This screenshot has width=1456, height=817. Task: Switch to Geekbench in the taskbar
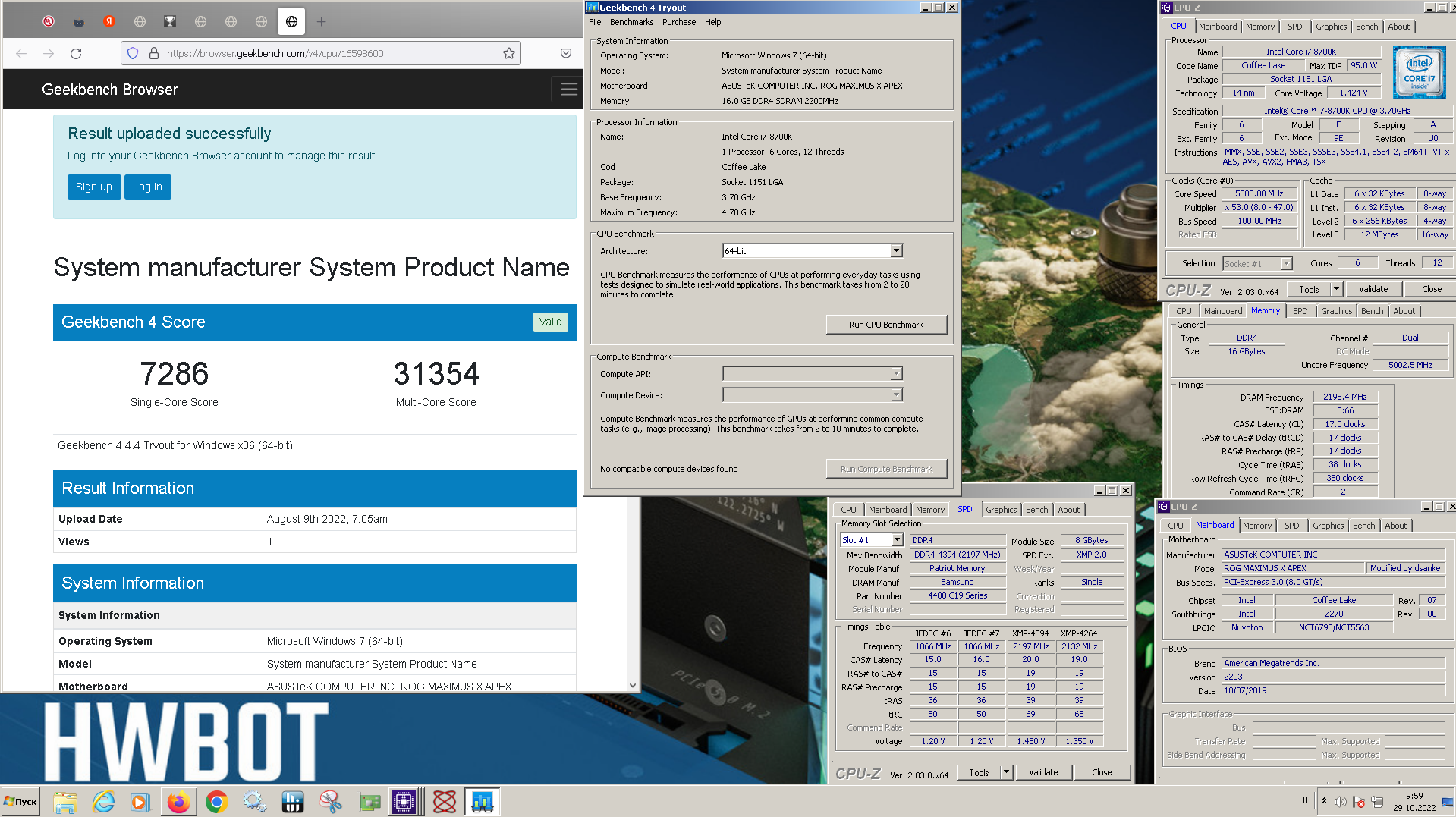[x=482, y=802]
